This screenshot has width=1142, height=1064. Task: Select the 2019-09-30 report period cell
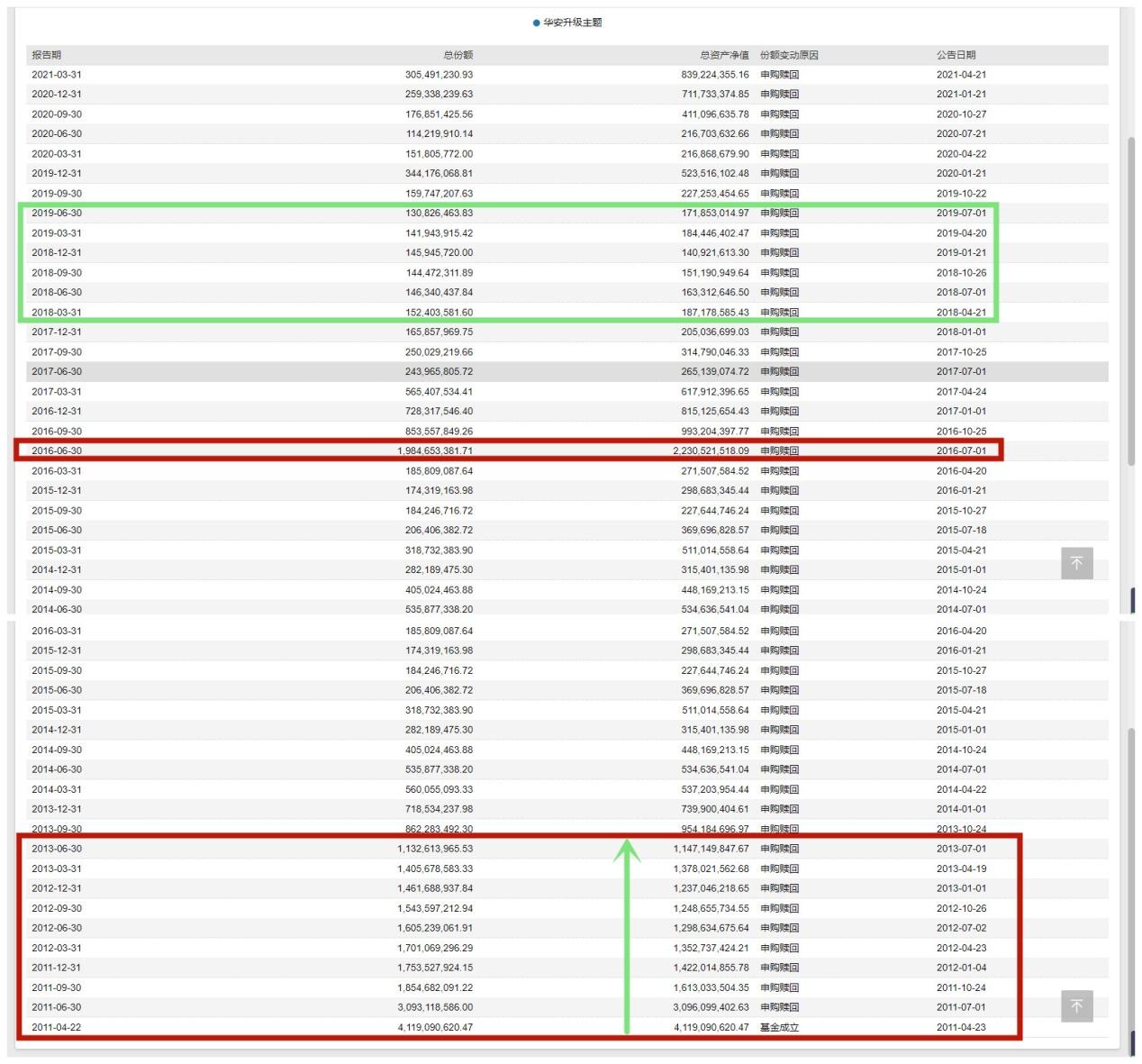point(57,194)
